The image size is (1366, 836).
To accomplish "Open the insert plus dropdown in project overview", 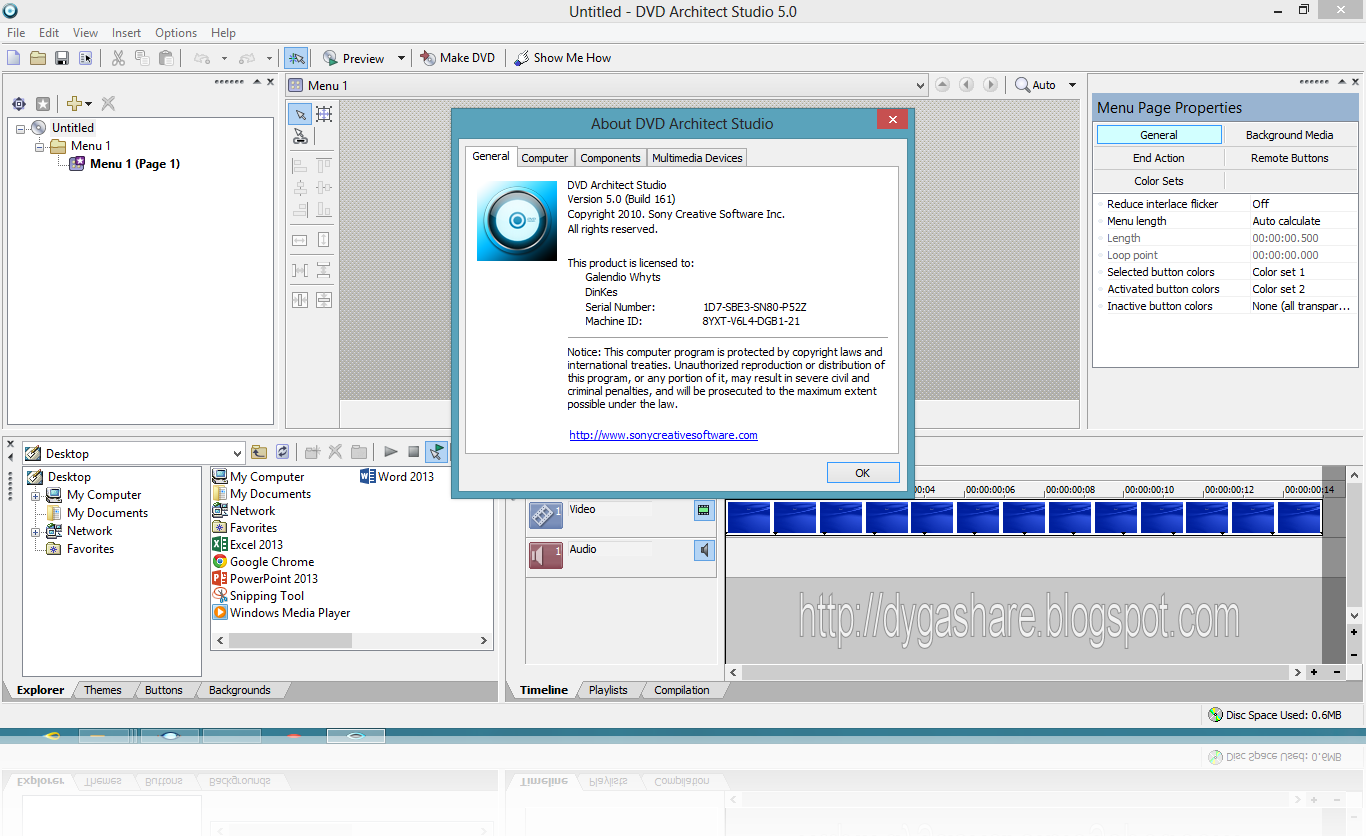I will (88, 104).
